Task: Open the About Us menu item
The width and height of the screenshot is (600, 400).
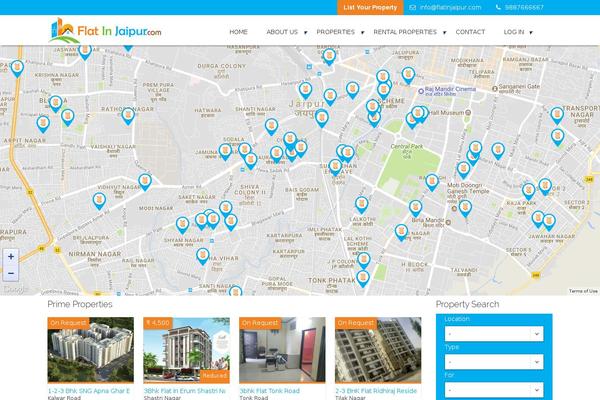Action: (282, 32)
